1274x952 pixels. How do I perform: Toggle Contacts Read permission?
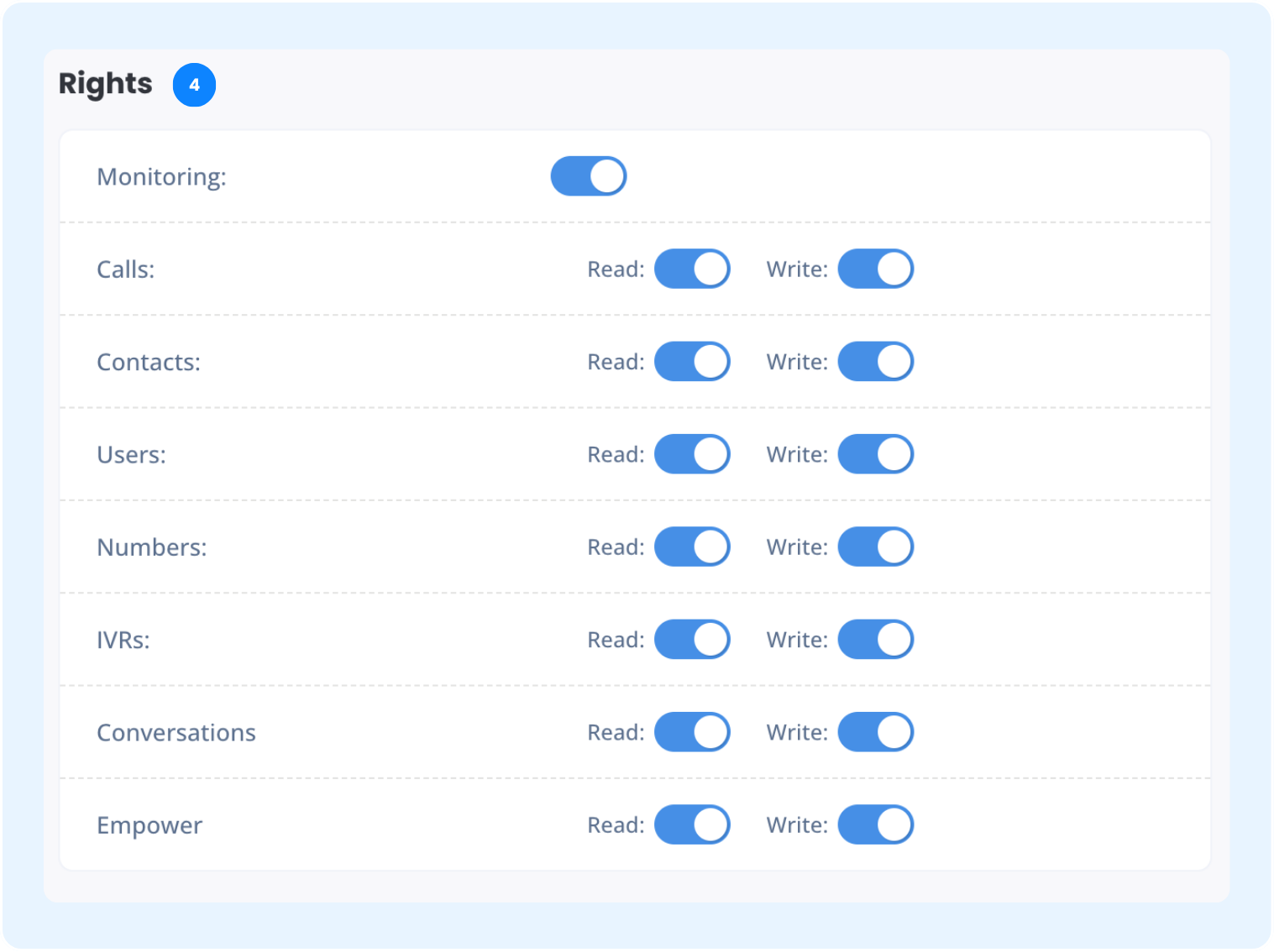coord(692,362)
